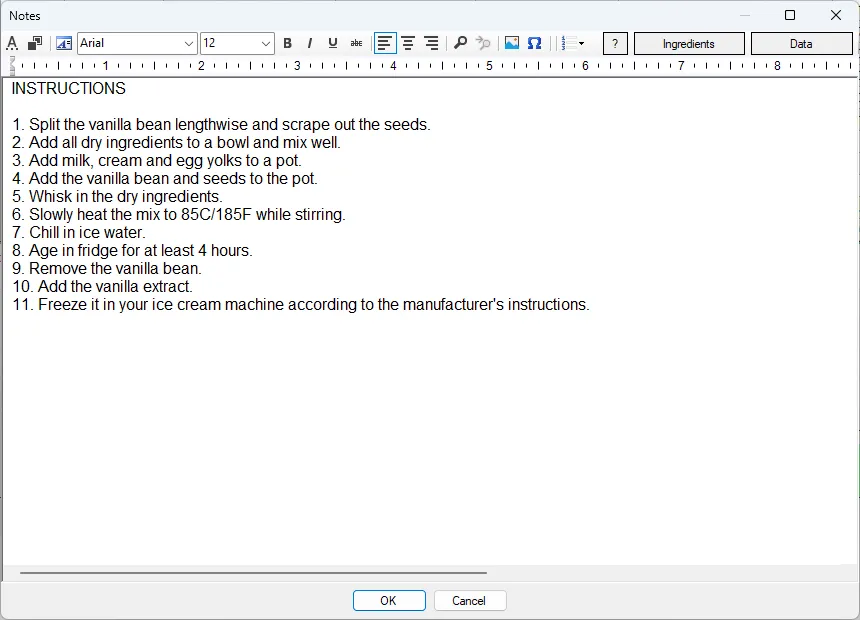Align text left
The width and height of the screenshot is (860, 620).
(x=385, y=43)
